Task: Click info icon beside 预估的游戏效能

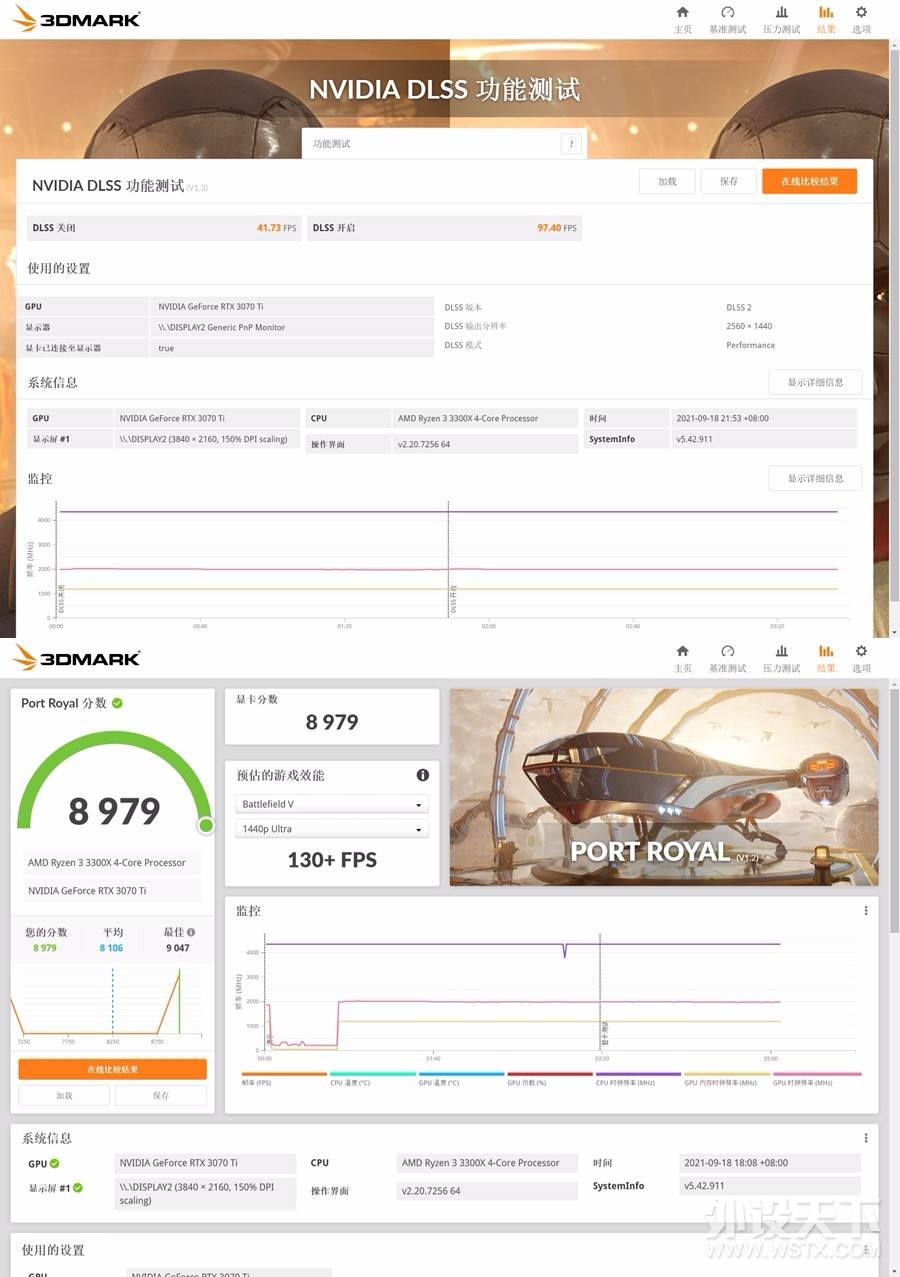Action: pyautogui.click(x=423, y=775)
